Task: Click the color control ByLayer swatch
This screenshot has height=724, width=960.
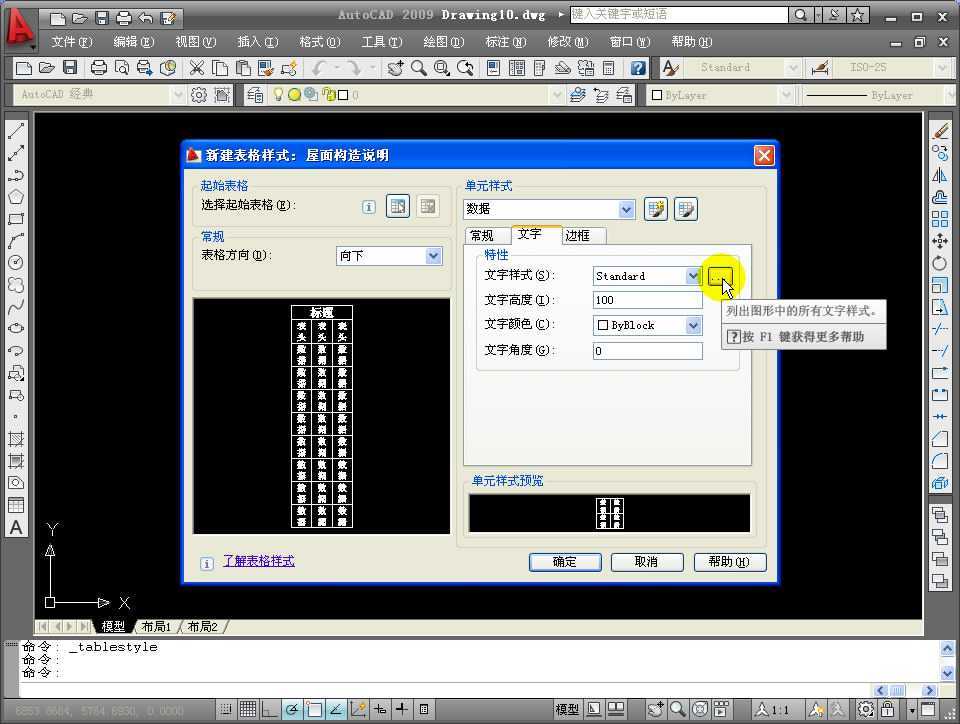Action: (x=657, y=95)
